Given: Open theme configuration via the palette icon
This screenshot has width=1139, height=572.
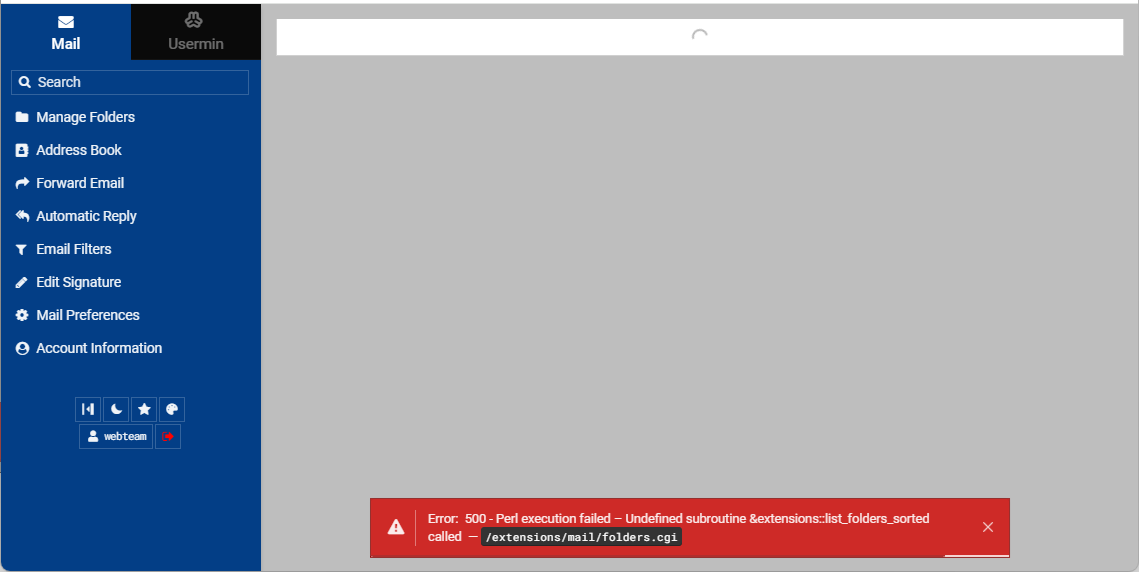Looking at the screenshot, I should point(171,409).
